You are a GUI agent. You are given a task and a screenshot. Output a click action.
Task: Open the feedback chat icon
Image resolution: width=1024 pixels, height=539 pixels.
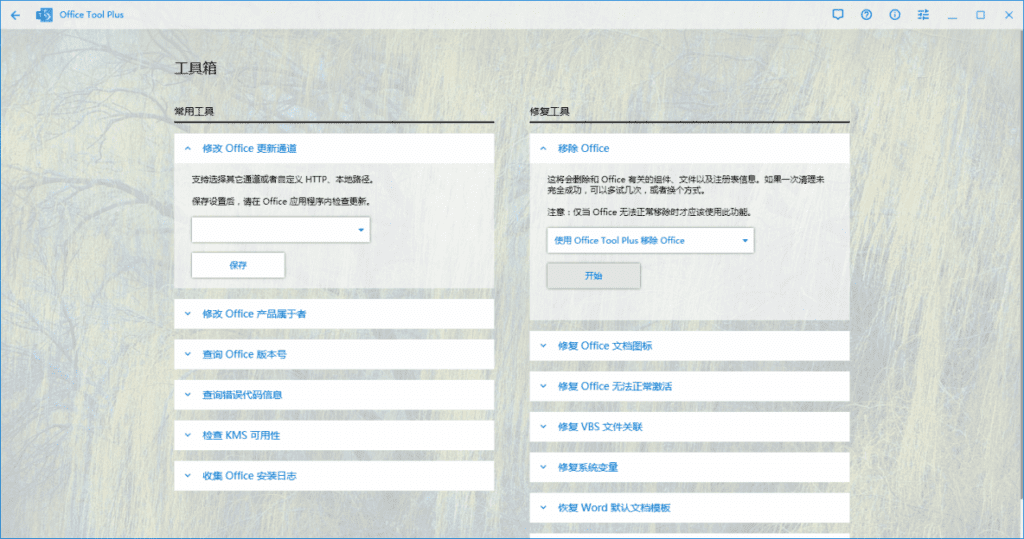coord(838,14)
